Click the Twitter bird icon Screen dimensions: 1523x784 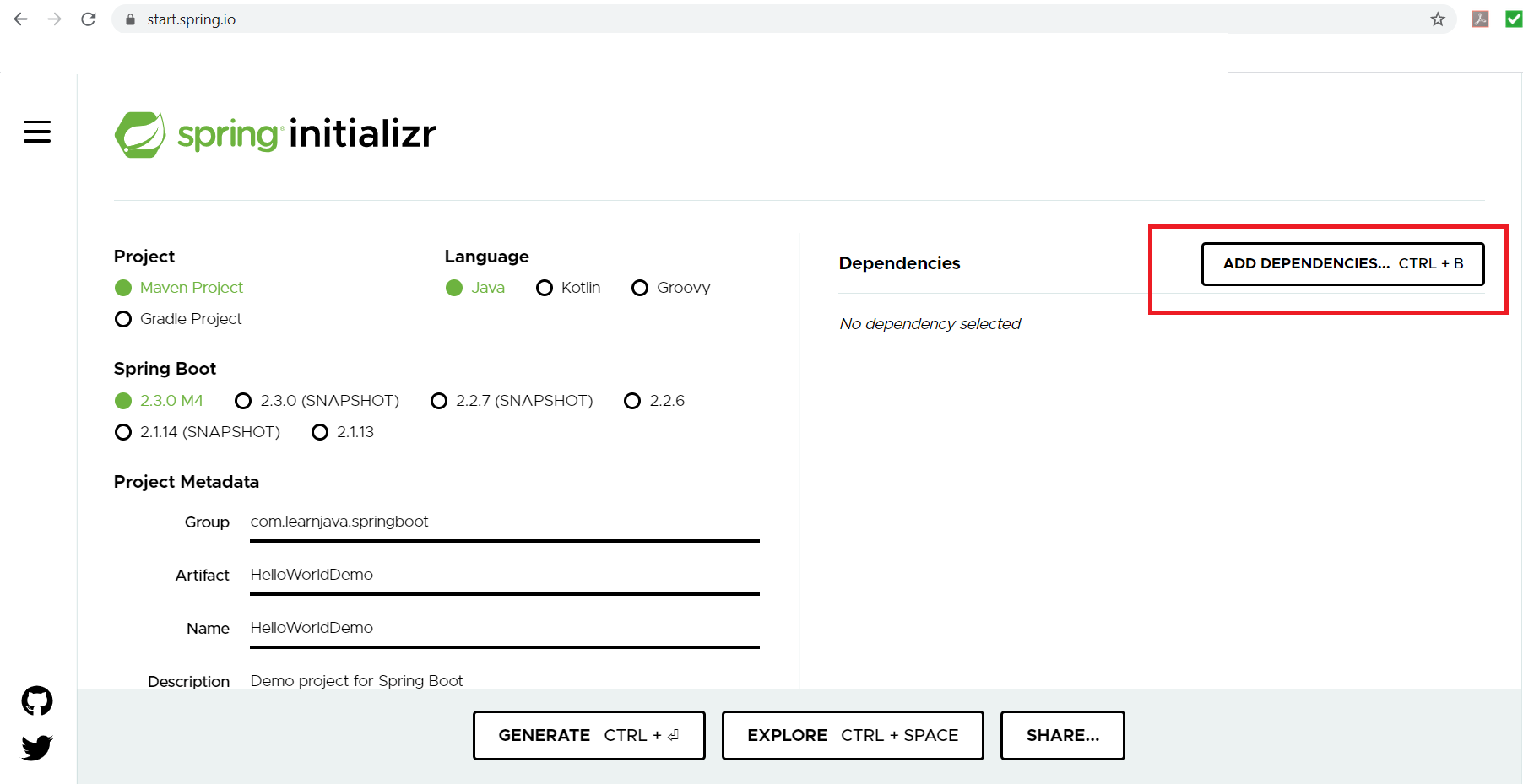click(x=37, y=747)
